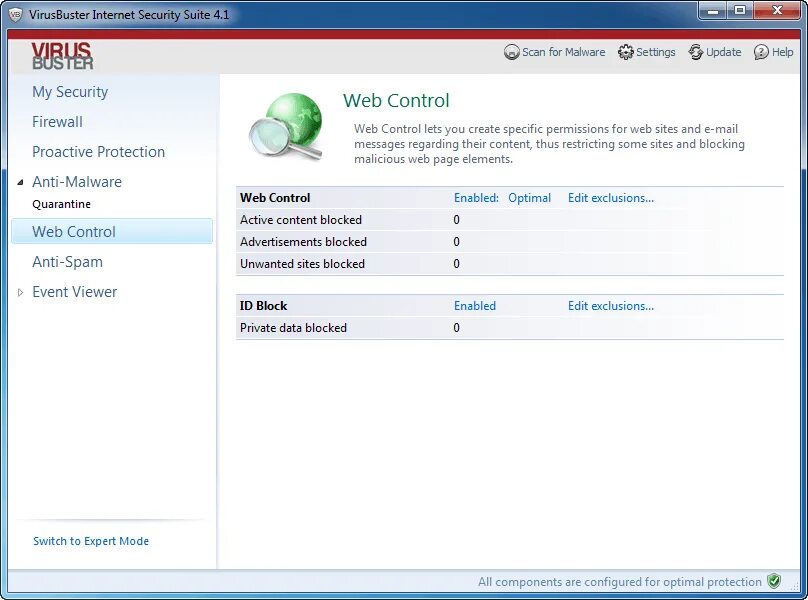Image resolution: width=808 pixels, height=600 pixels.
Task: Expand the Event Viewer tree arrow
Action: [21, 292]
